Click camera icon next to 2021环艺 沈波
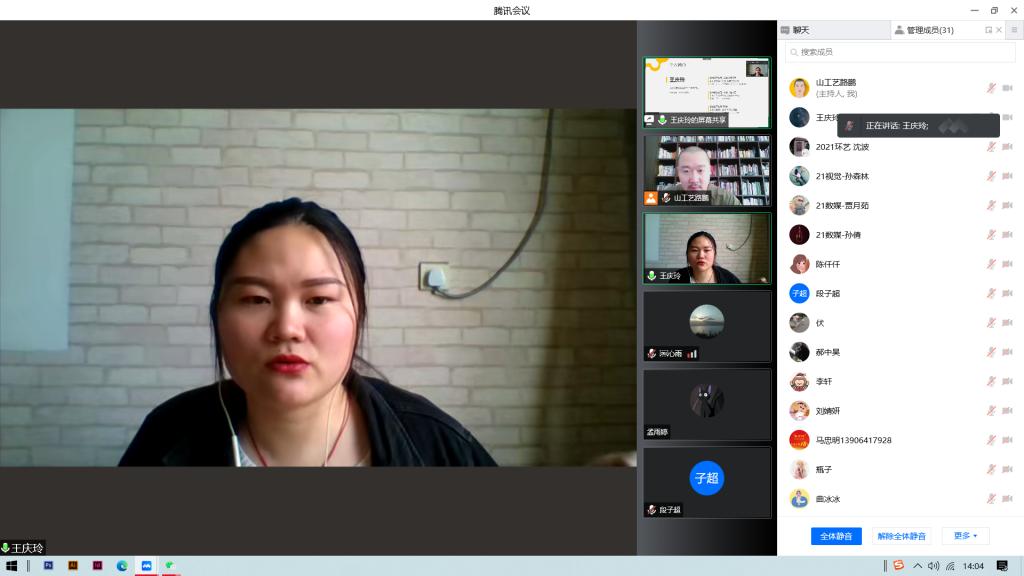Screen dimensions: 1024x576 pos(1007,147)
